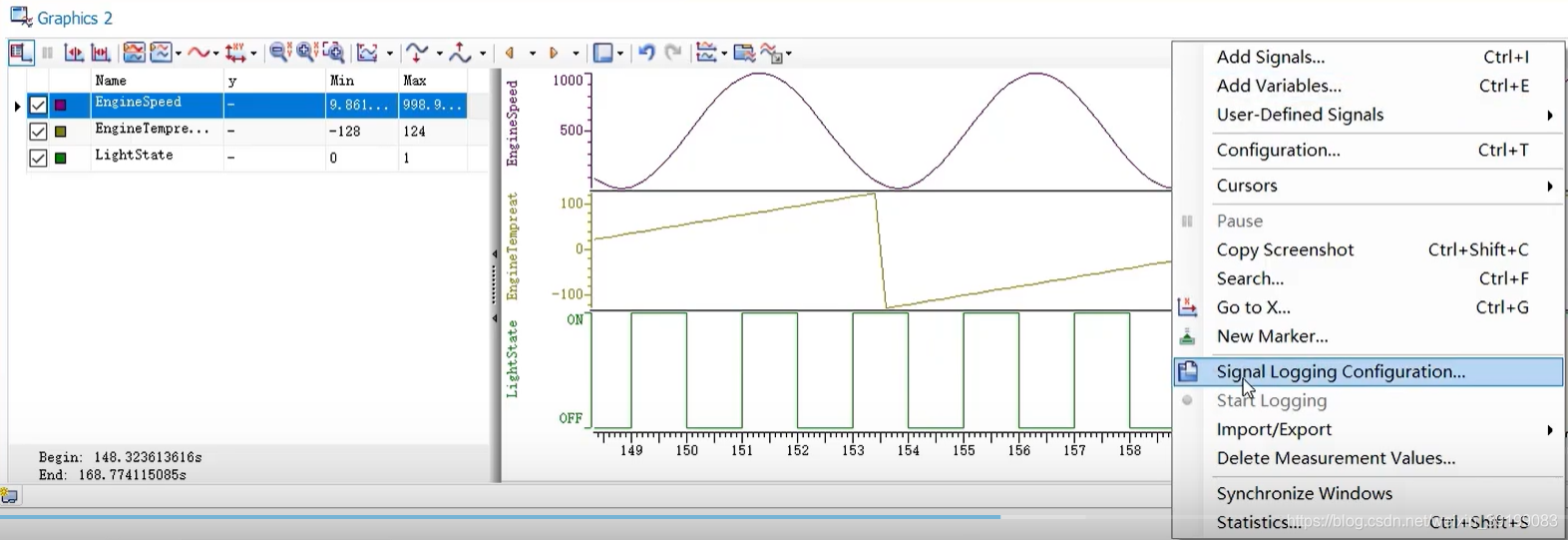Open dropdown next to red curve icon

pos(215,54)
